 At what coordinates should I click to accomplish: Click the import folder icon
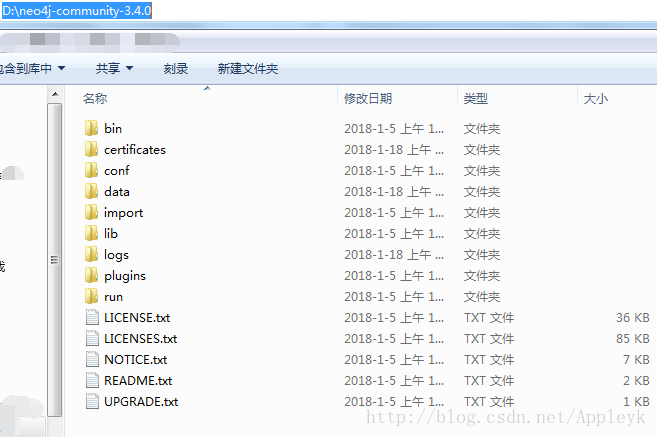(x=91, y=212)
